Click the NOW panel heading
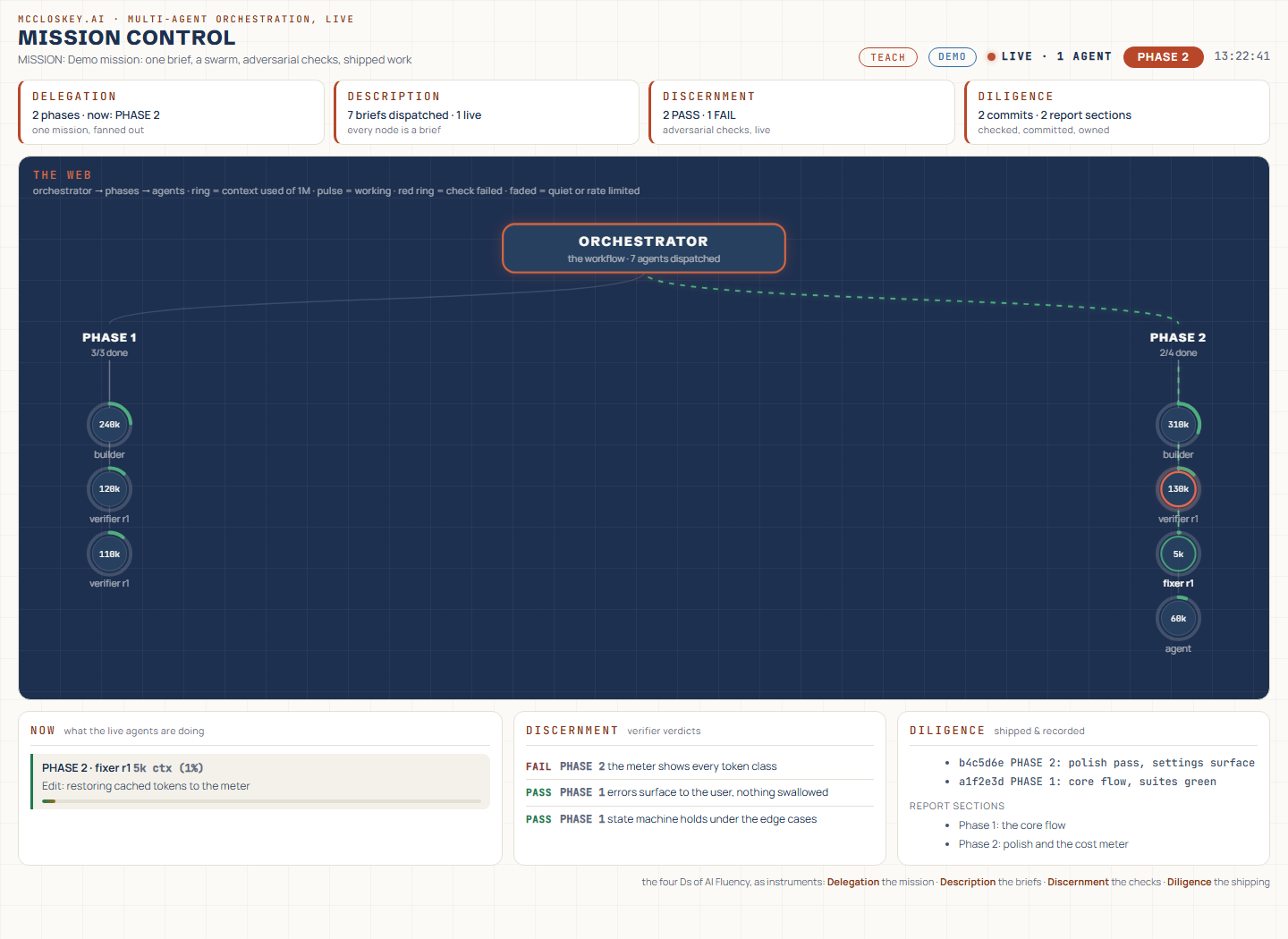Viewport: 1288px width, 939px height. click(43, 731)
